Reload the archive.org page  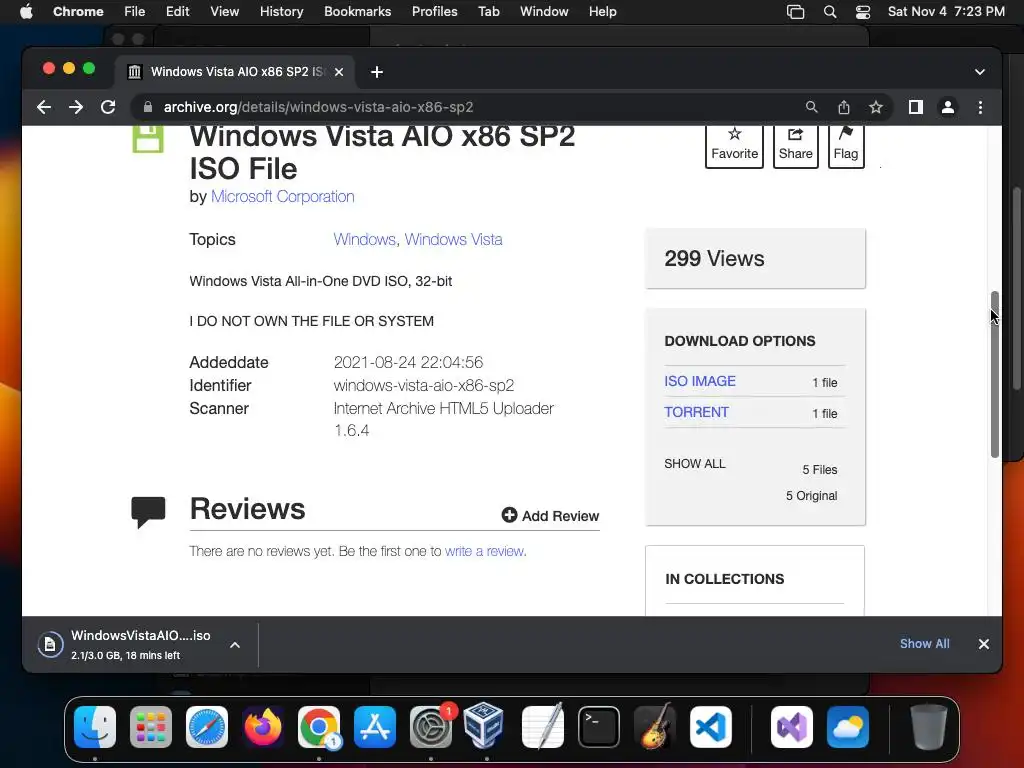(108, 107)
